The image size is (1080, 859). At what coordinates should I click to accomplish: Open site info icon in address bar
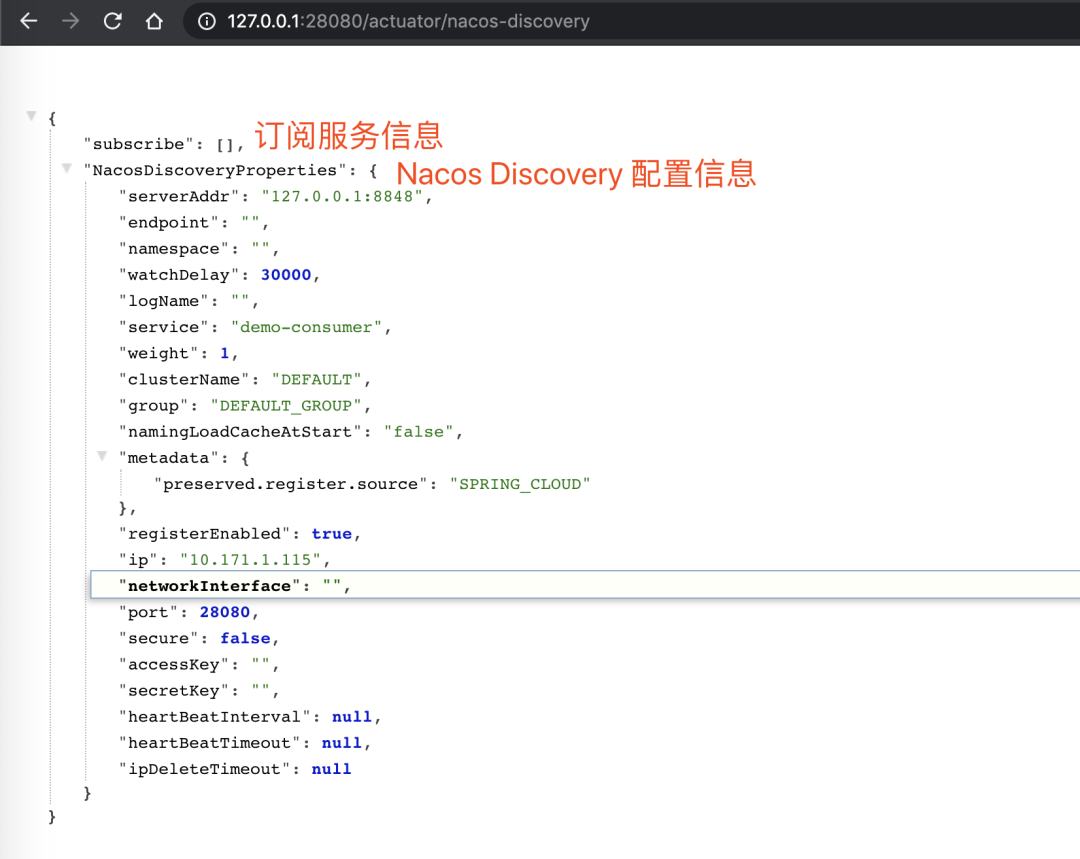pyautogui.click(x=207, y=21)
